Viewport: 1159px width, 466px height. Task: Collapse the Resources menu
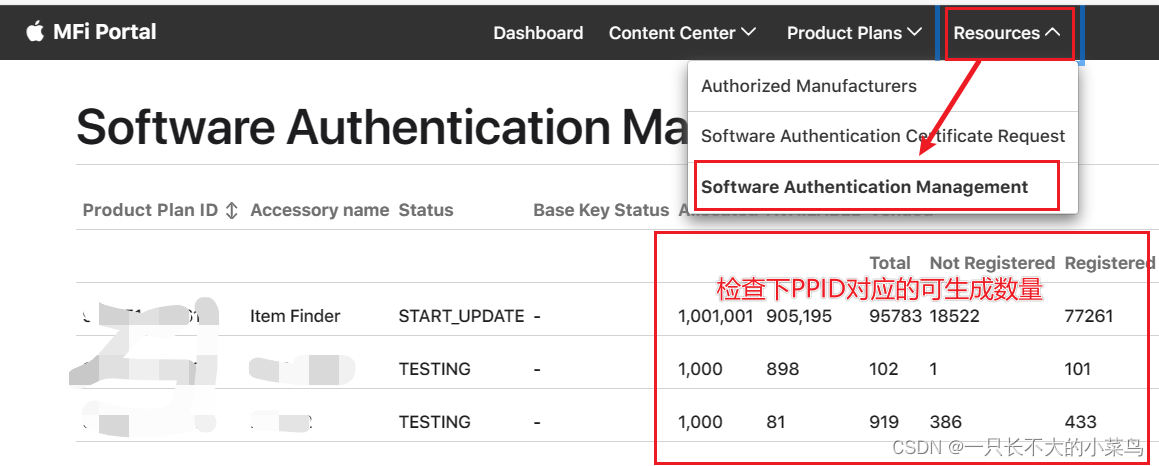1007,33
